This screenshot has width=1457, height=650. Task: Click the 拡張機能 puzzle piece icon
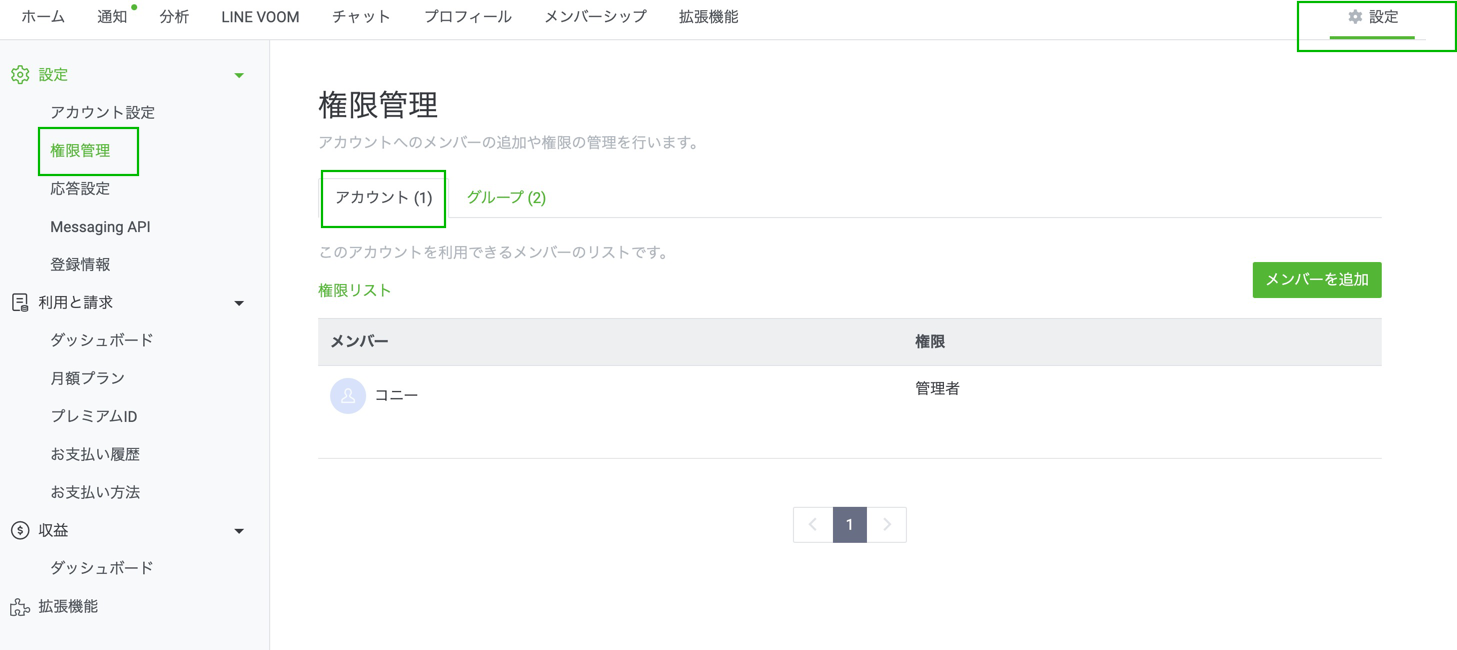[20, 607]
